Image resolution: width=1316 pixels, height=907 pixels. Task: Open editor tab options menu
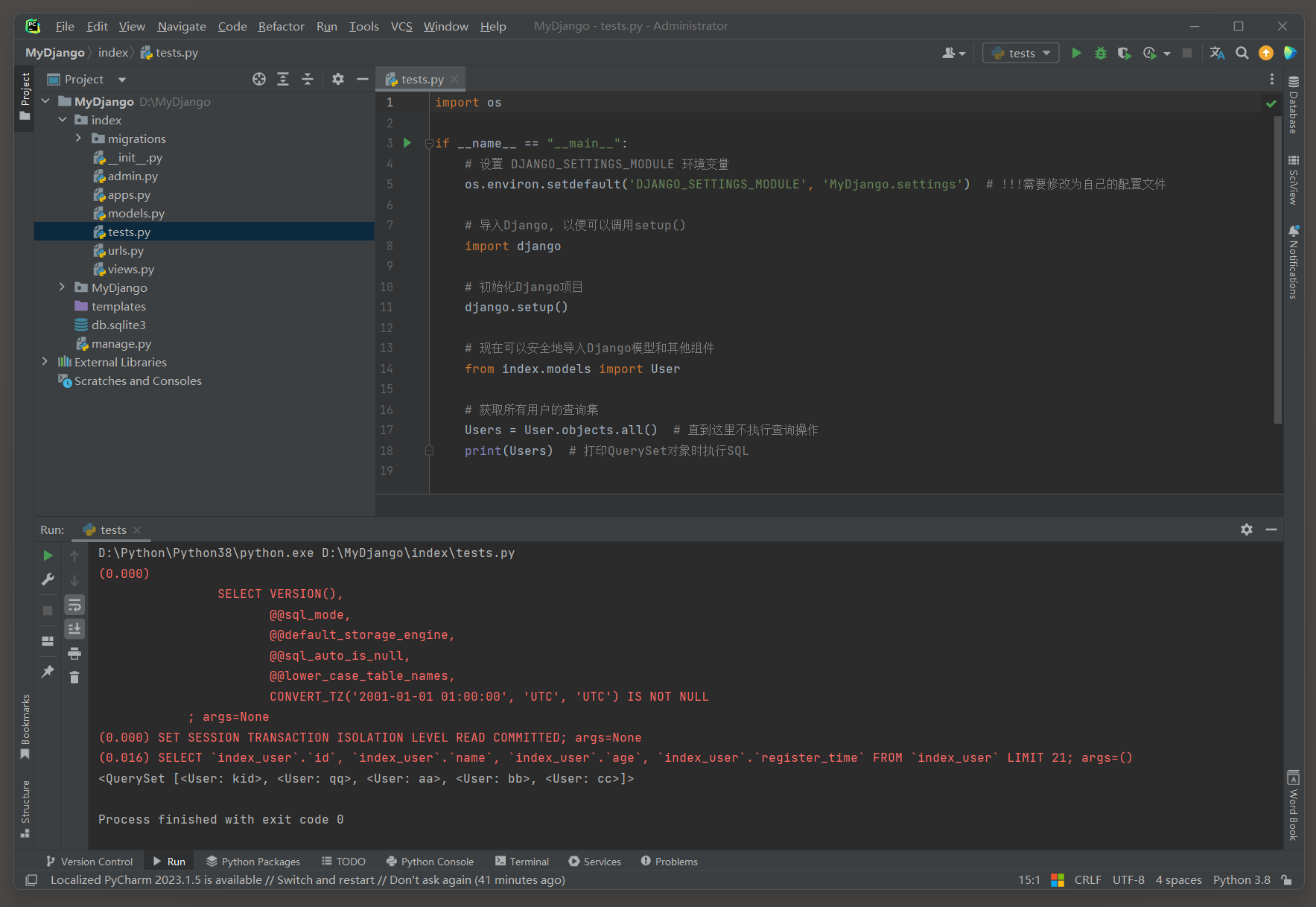point(1272,79)
